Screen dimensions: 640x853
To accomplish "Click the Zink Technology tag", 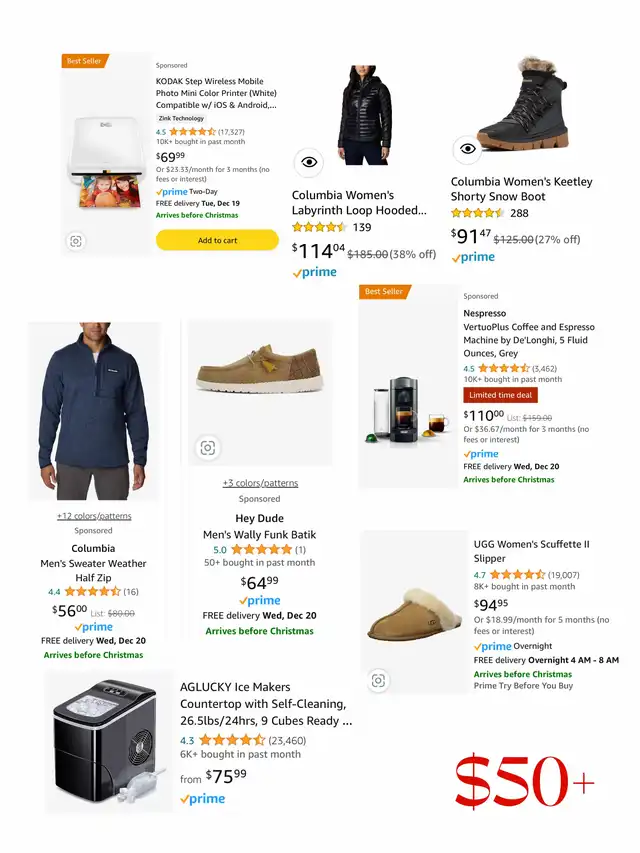I will click(x=181, y=118).
